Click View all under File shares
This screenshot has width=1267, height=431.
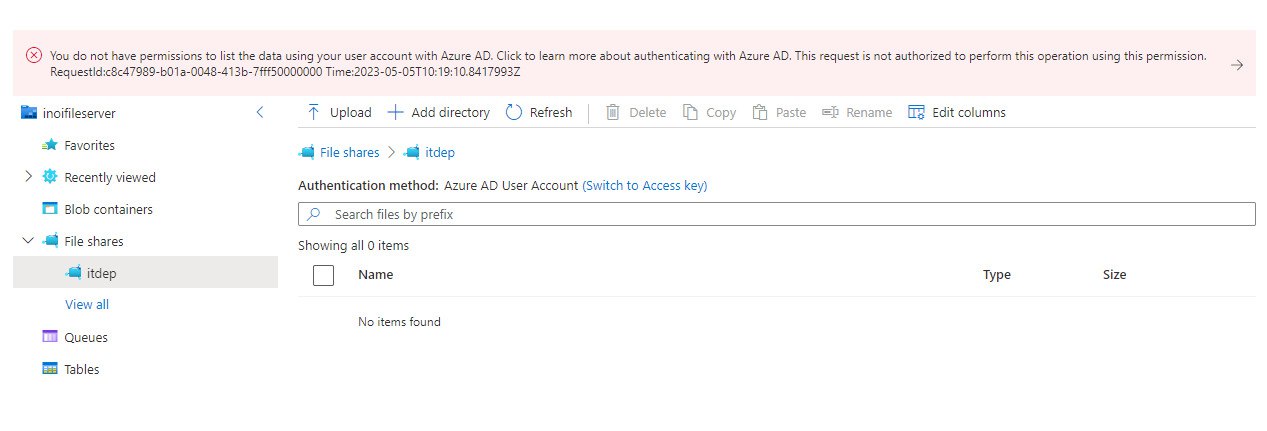87,304
